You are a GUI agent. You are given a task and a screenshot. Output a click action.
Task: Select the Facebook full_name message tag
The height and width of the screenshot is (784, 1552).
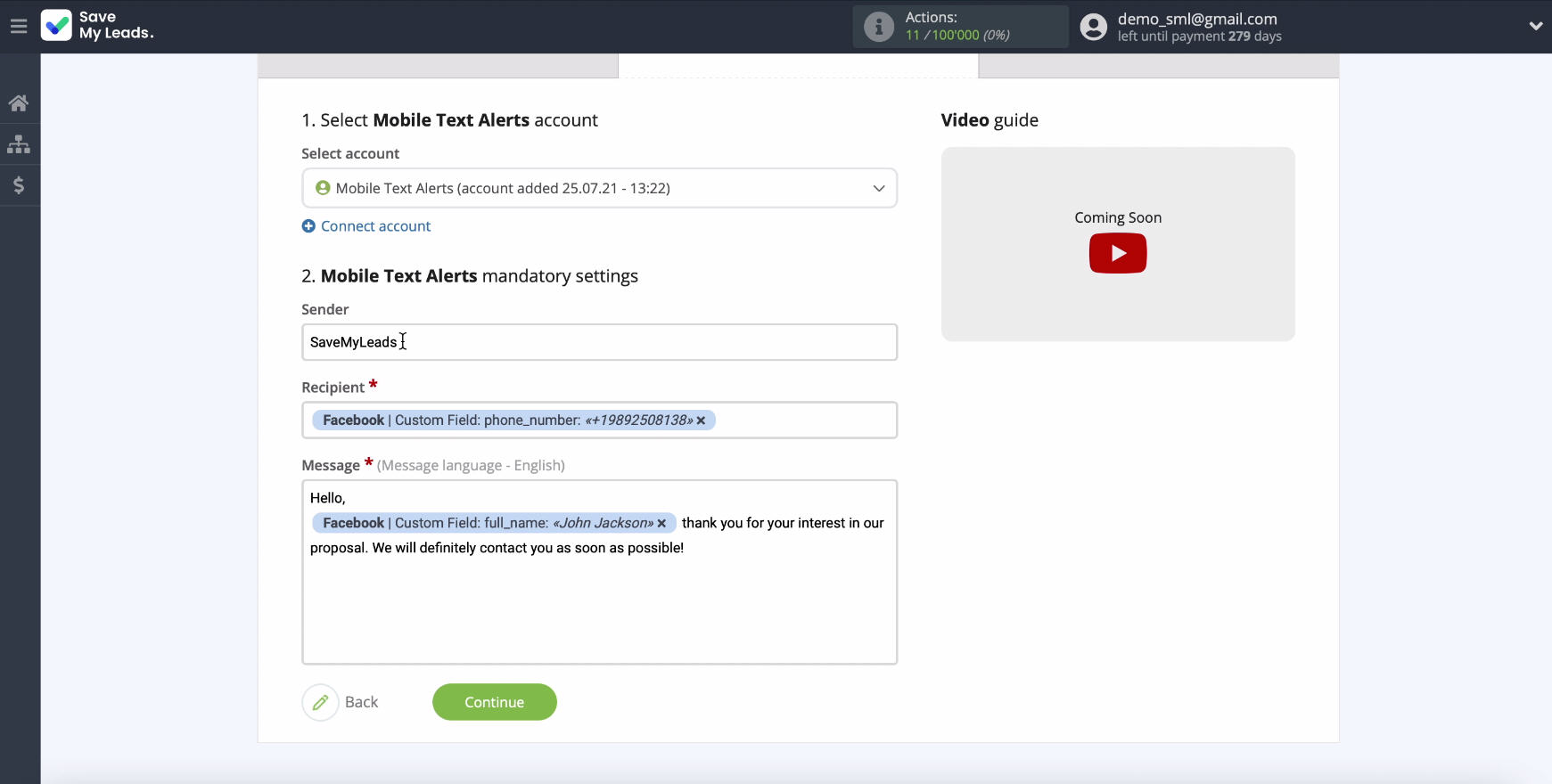coord(494,523)
